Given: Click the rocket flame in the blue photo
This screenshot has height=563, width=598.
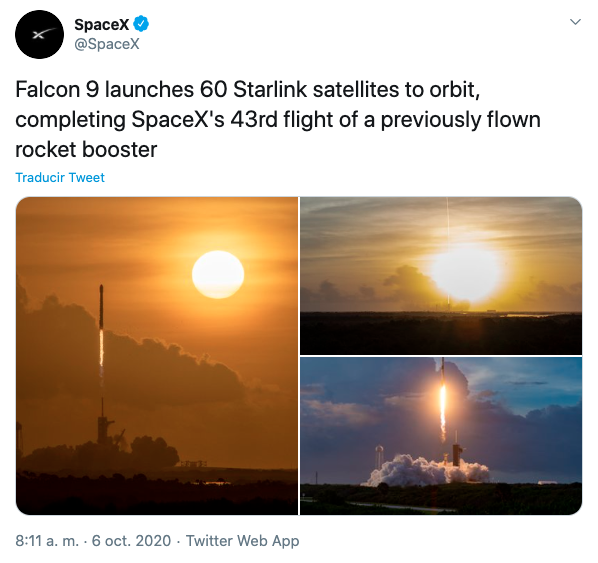Looking at the screenshot, I should pos(443,413).
